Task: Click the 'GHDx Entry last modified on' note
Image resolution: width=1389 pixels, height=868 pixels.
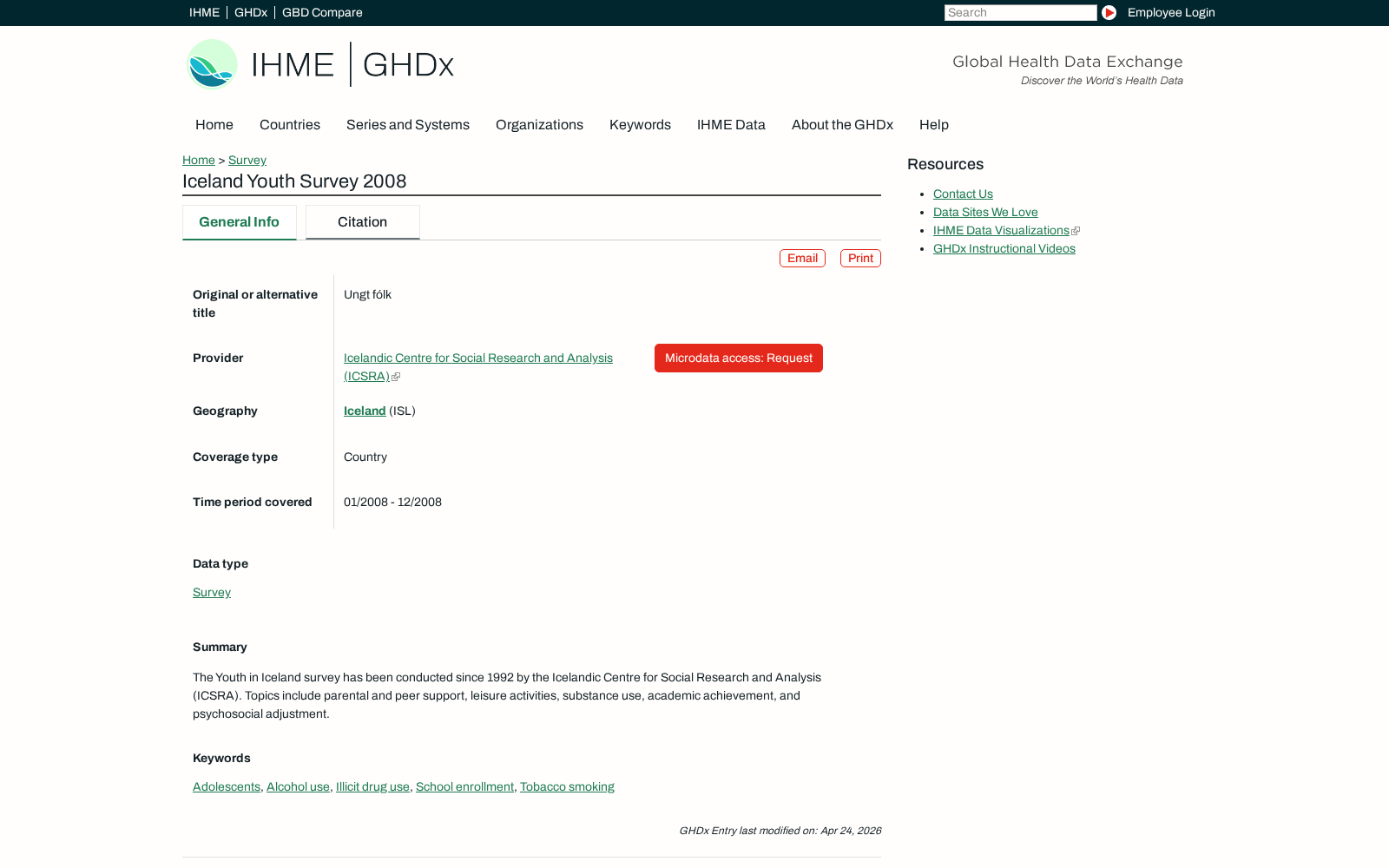Action: pyautogui.click(x=780, y=831)
